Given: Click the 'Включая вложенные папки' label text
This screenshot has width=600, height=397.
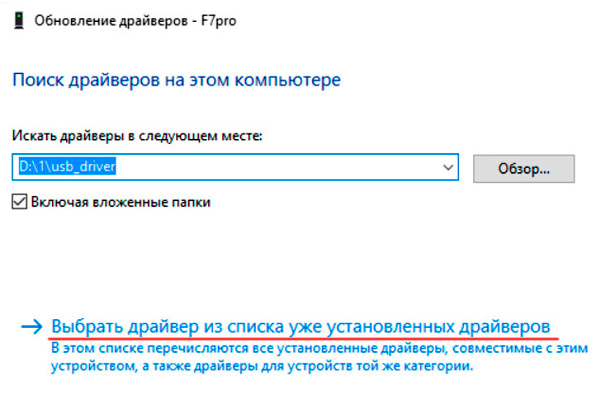Looking at the screenshot, I should (121, 202).
